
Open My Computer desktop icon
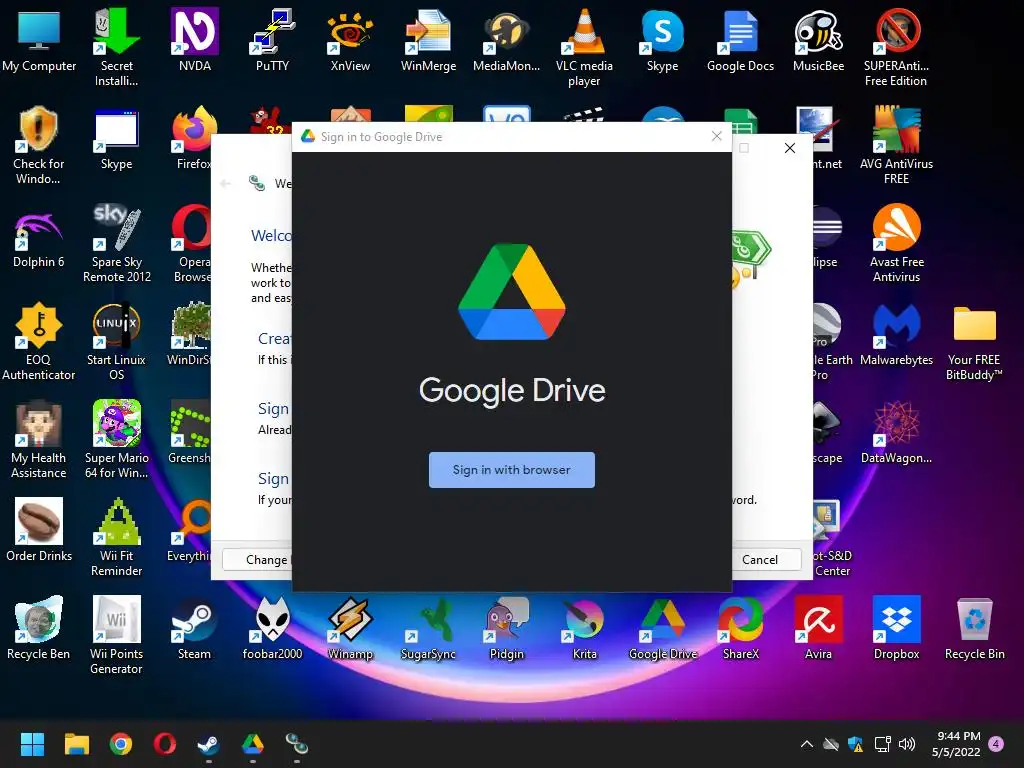[x=39, y=40]
